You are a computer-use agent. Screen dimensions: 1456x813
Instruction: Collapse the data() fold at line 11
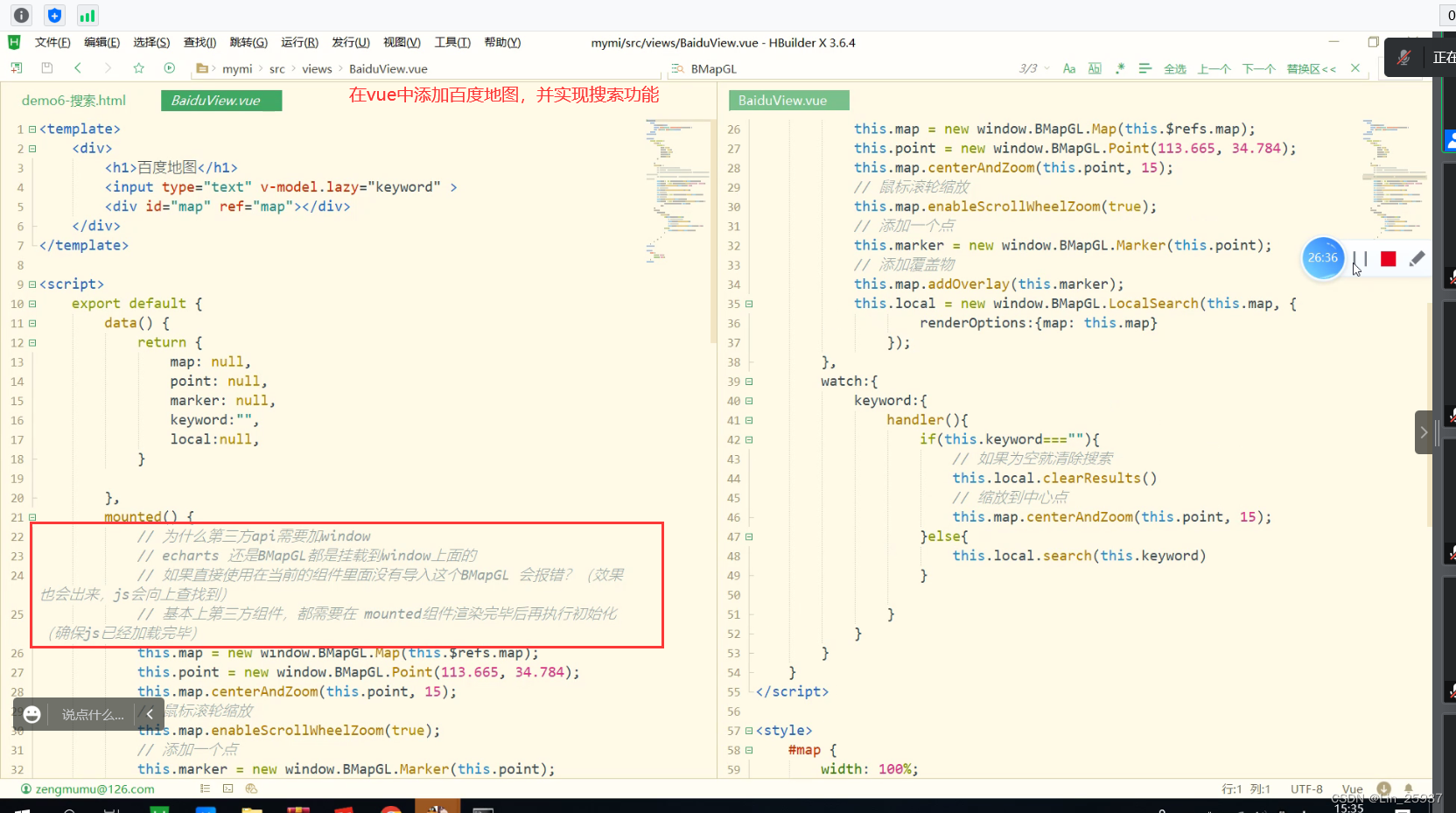[x=32, y=323]
